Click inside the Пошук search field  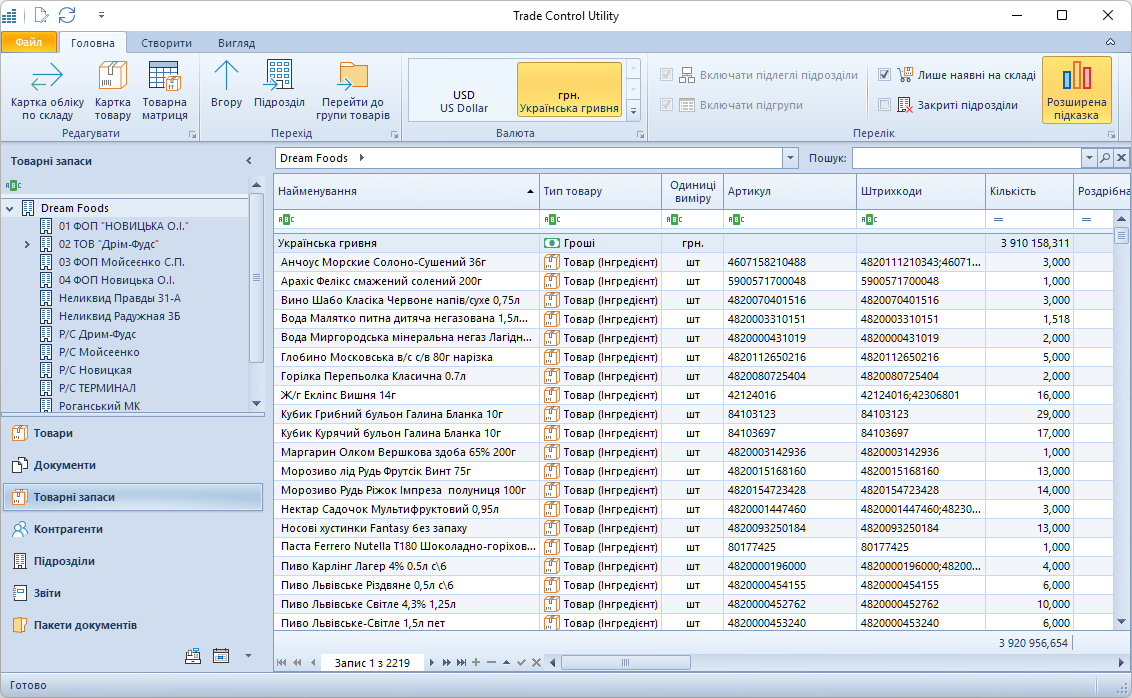pyautogui.click(x=967, y=158)
